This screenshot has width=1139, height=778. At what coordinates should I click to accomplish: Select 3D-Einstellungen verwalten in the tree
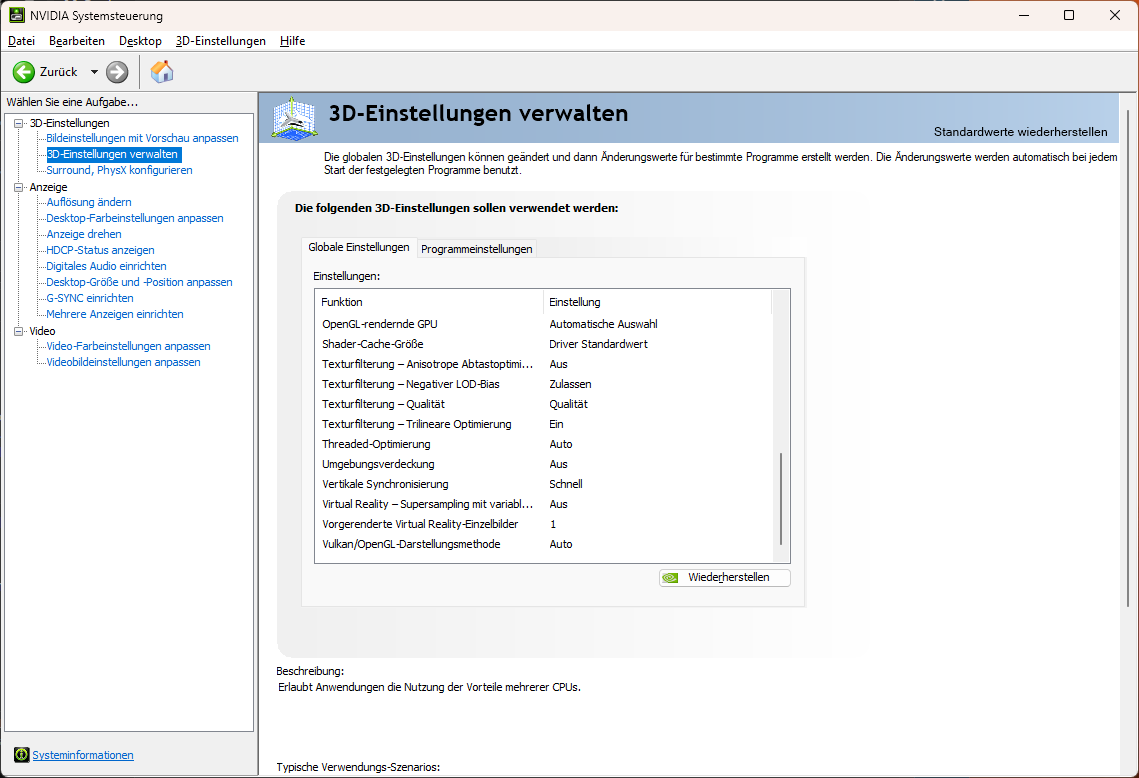tap(113, 154)
